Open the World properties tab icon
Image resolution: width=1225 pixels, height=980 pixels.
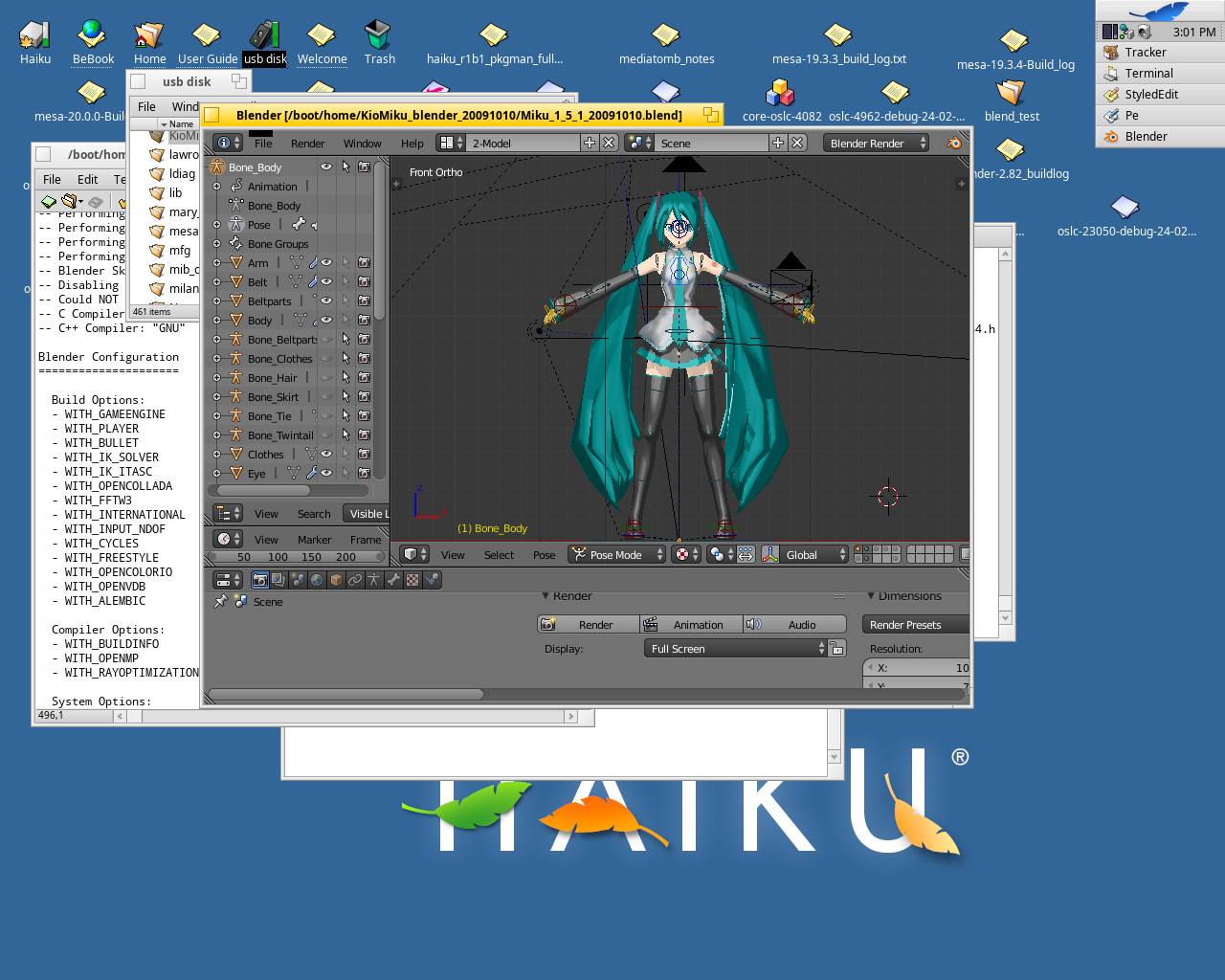tap(317, 580)
